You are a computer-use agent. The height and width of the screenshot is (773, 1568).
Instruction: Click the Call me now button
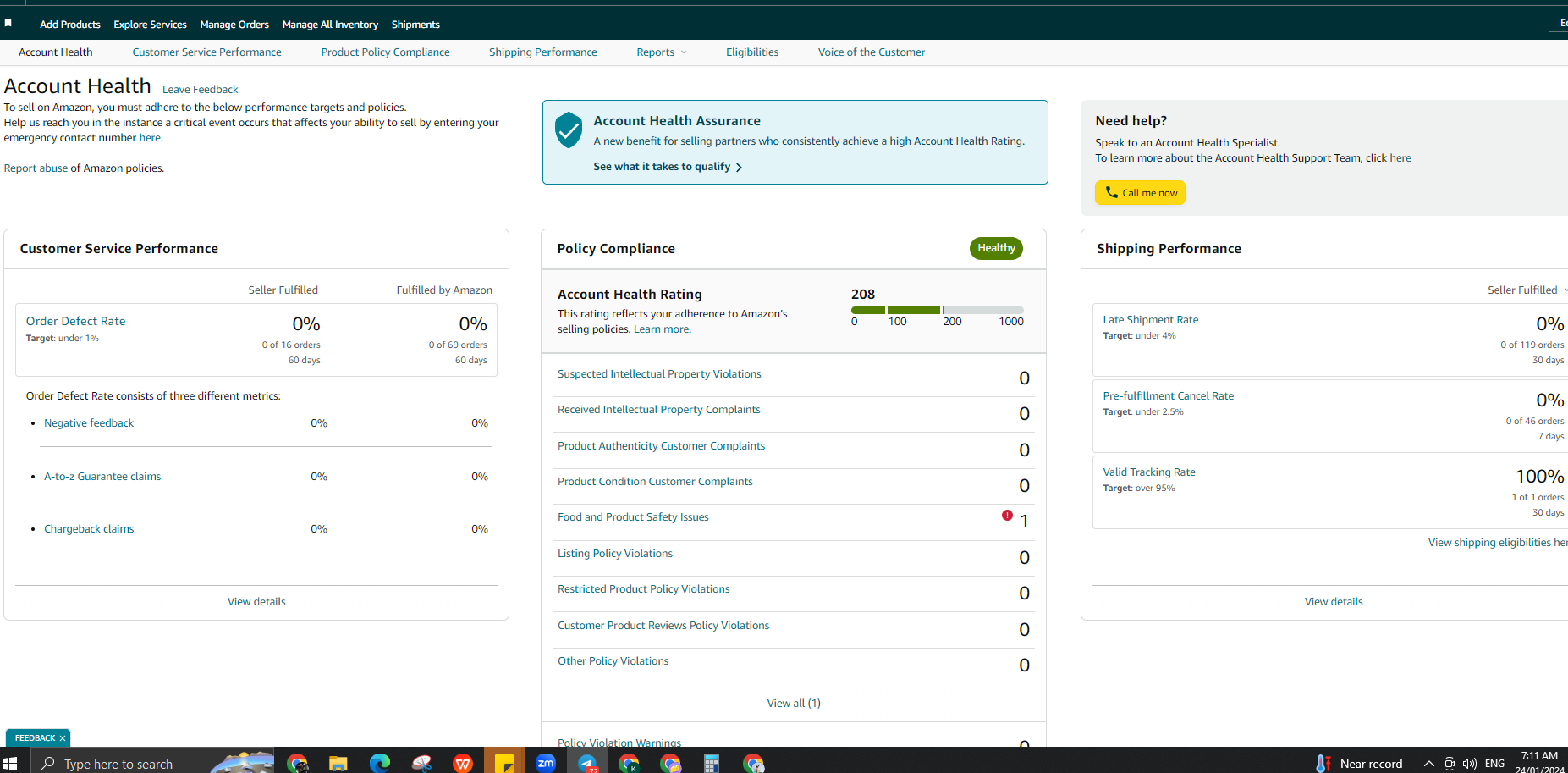(x=1140, y=193)
